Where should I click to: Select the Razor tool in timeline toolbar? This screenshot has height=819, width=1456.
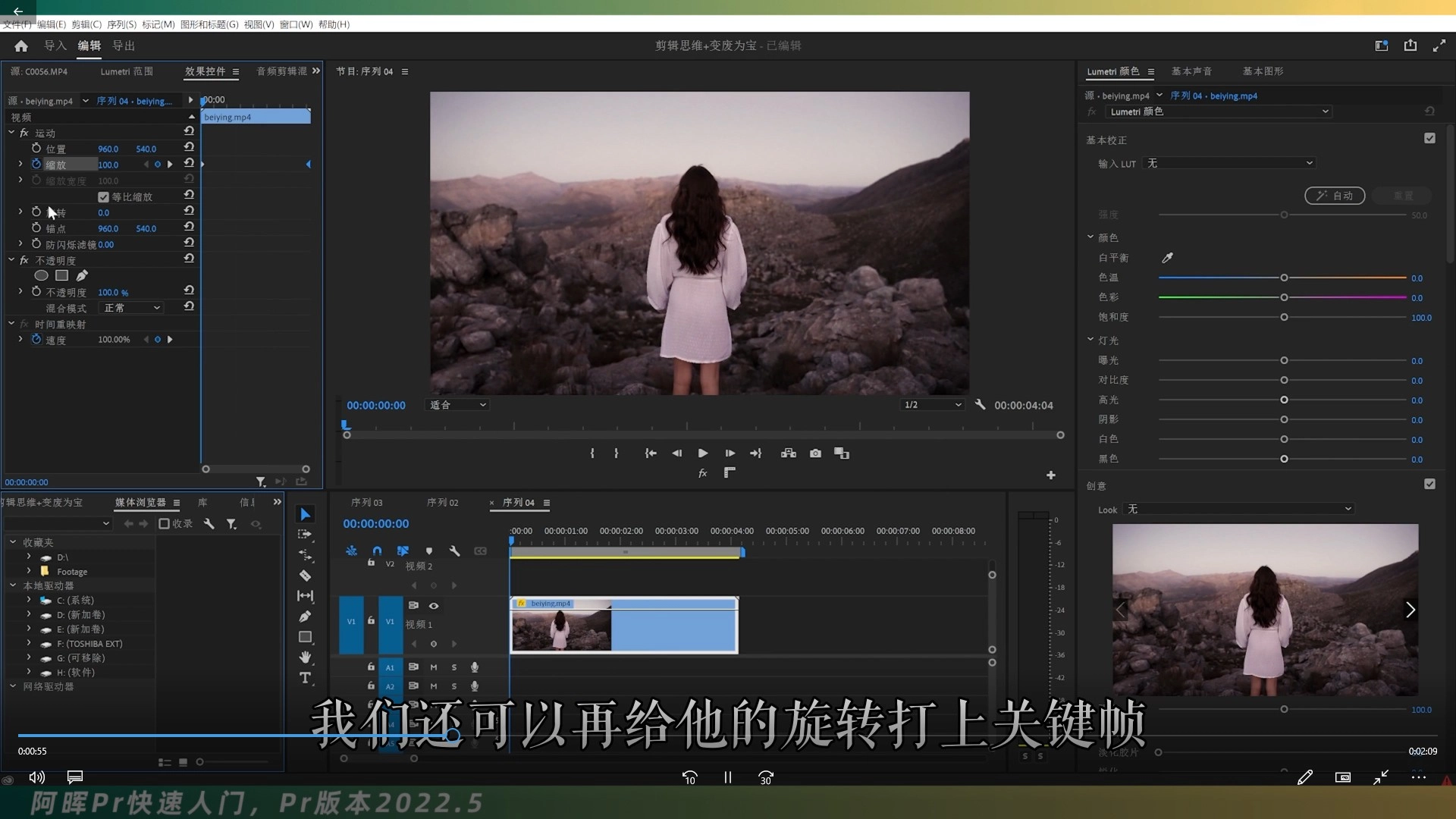pos(305,576)
